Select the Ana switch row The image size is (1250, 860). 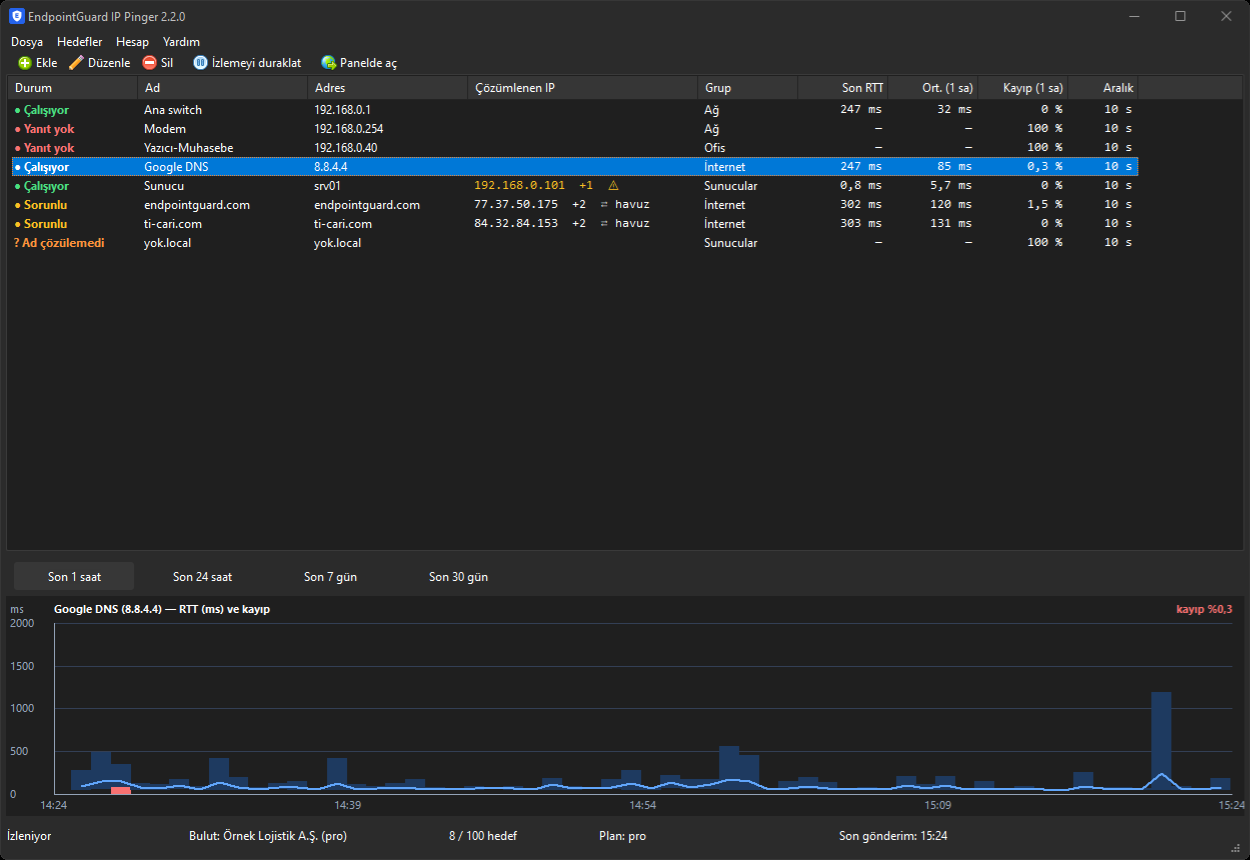[x=573, y=110]
